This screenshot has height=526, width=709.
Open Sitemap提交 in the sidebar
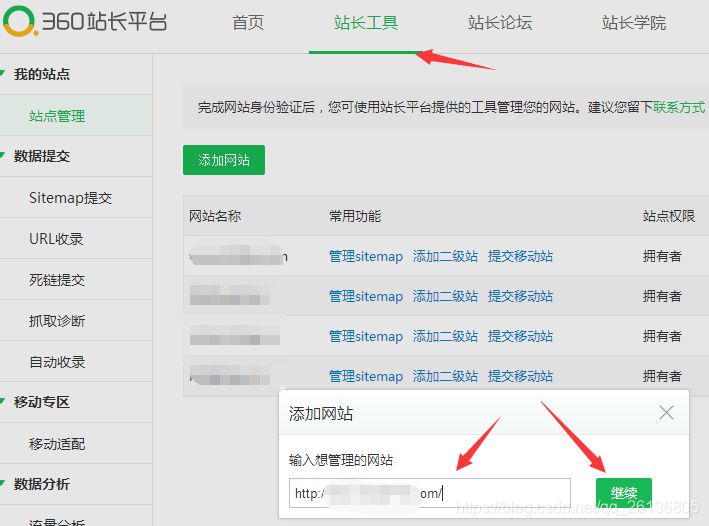(71, 198)
